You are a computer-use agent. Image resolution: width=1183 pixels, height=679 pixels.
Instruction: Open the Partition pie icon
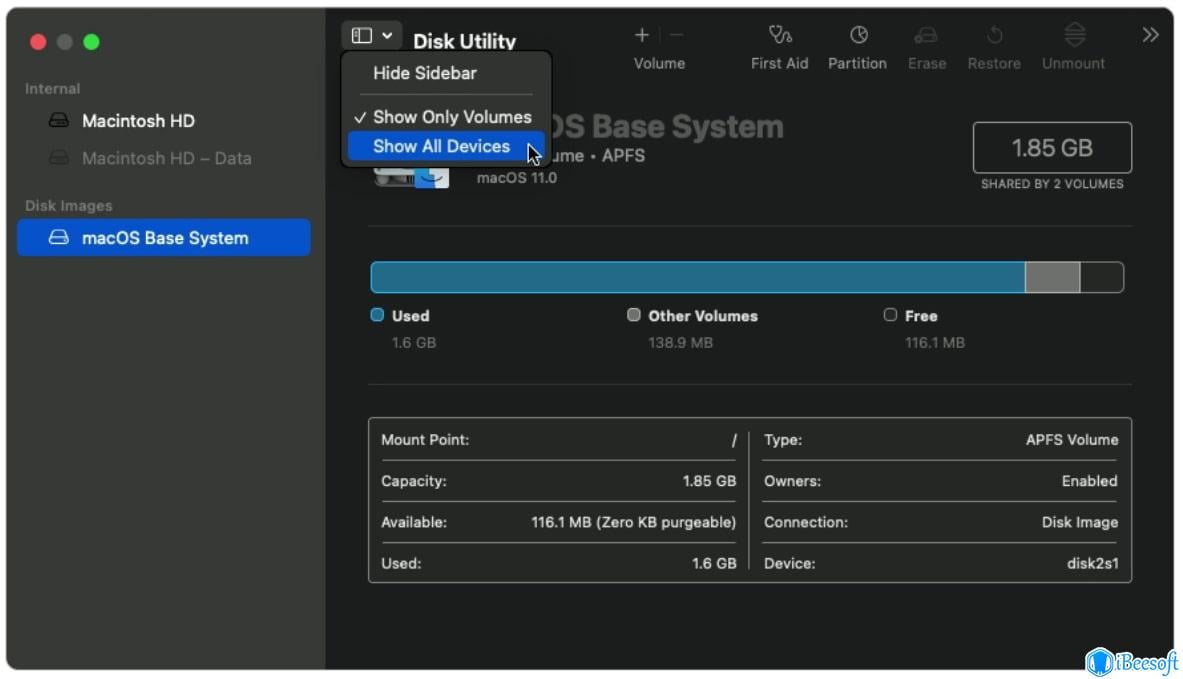click(858, 35)
